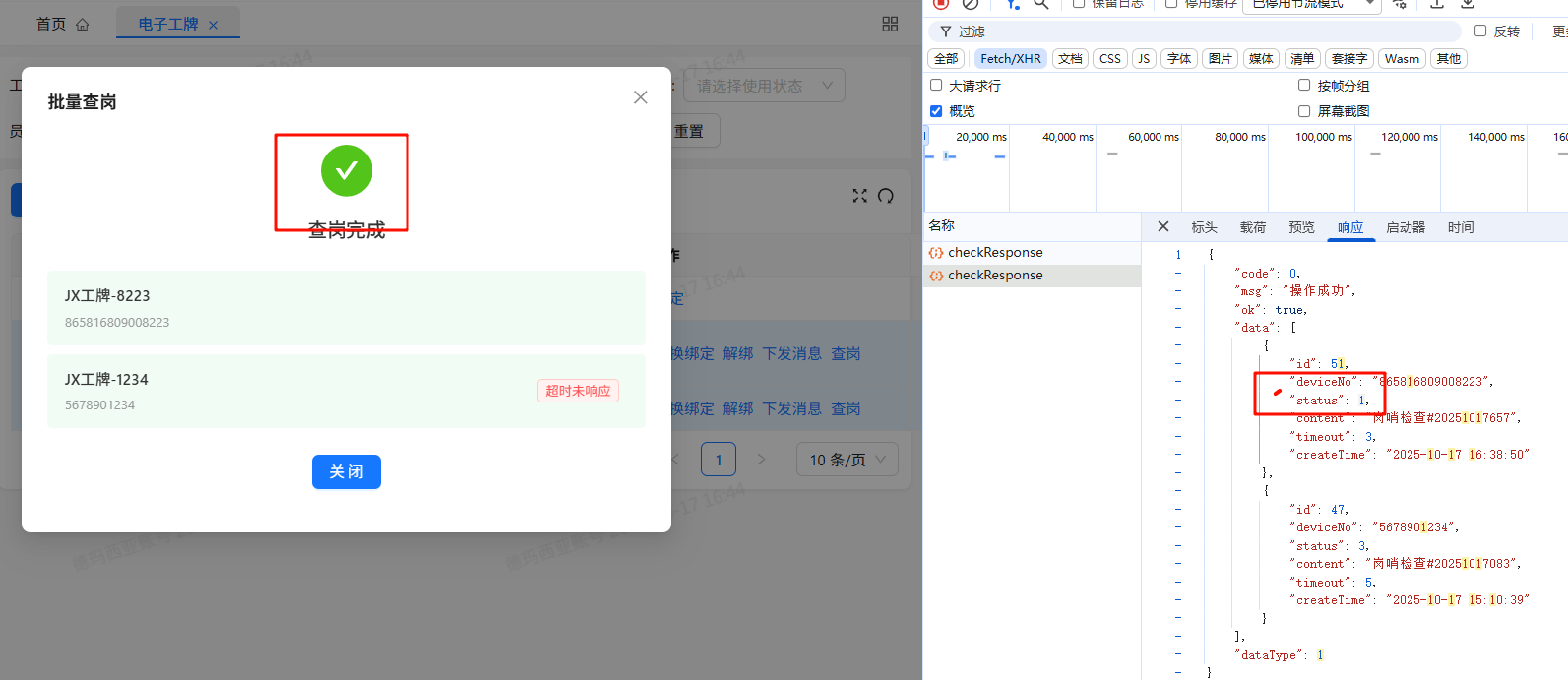This screenshot has height=680, width=1568.
Task: Uncheck the 概览 checkbox
Action: (x=936, y=111)
